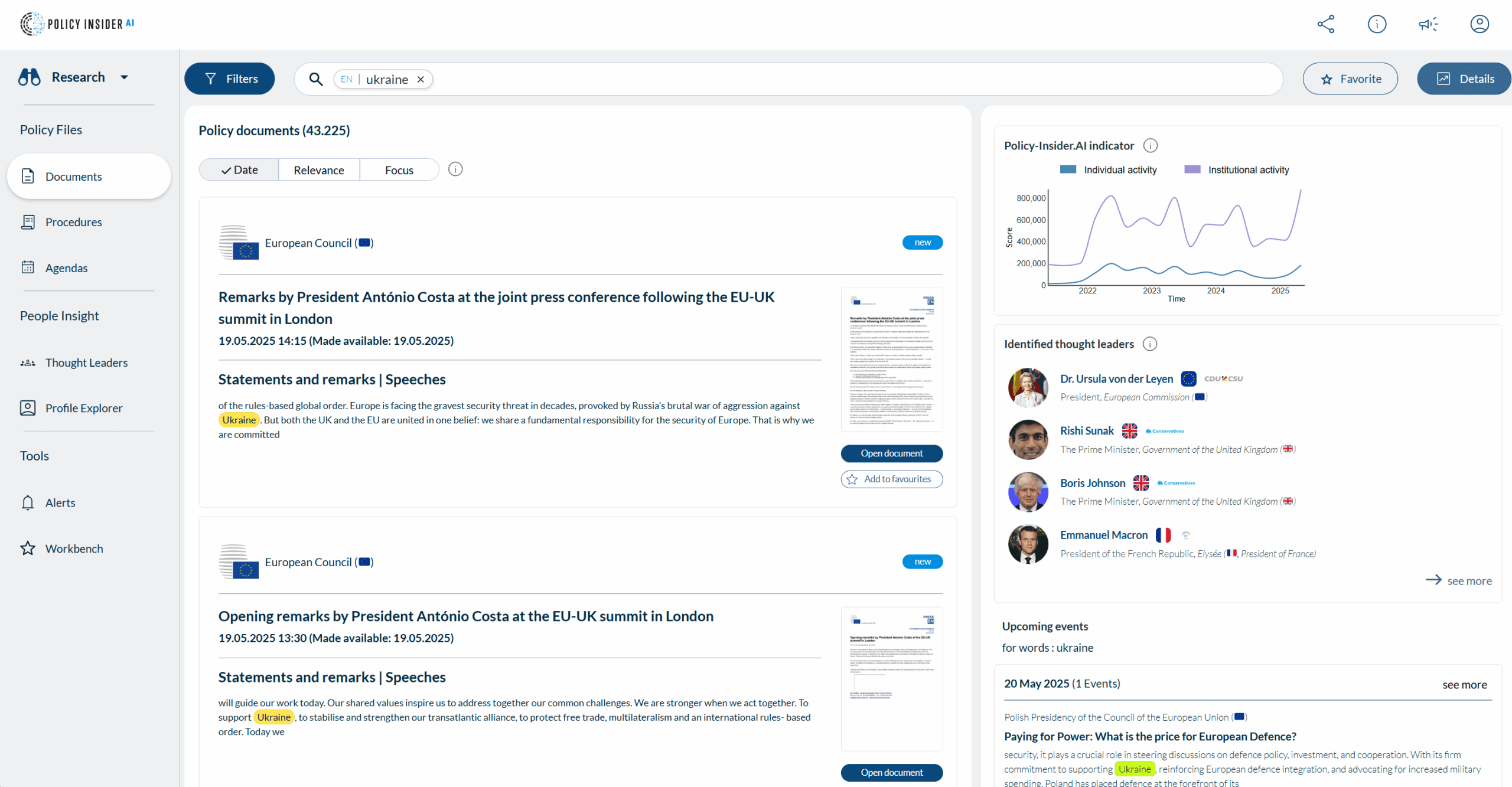Click info icon beside sort options
The width and height of the screenshot is (1512, 787).
tap(455, 169)
